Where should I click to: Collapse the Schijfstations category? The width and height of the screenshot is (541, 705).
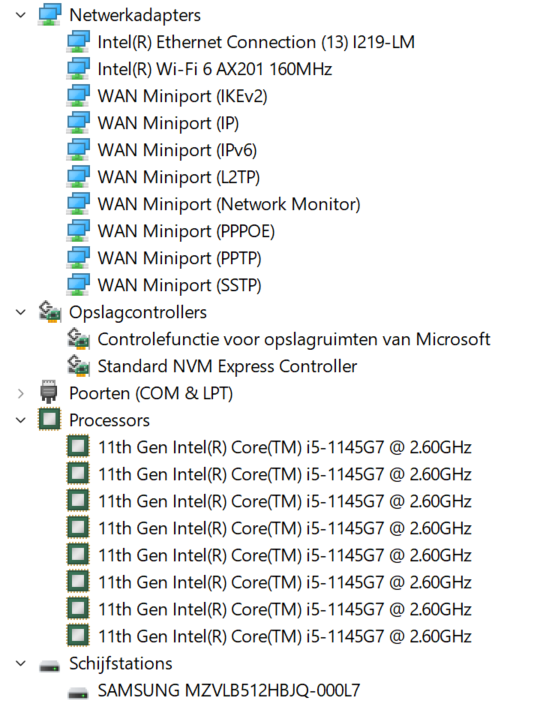21,664
